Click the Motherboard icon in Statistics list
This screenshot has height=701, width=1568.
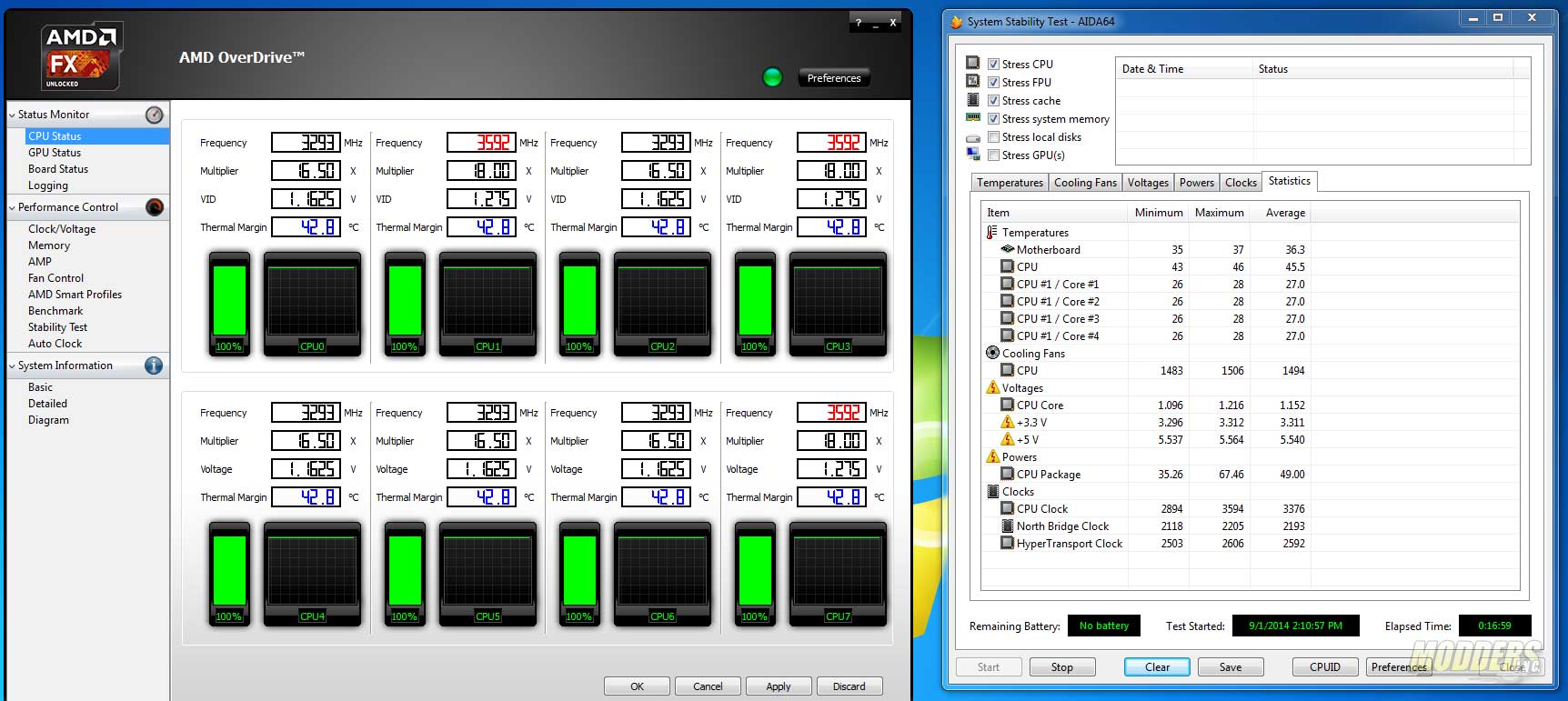[1007, 249]
